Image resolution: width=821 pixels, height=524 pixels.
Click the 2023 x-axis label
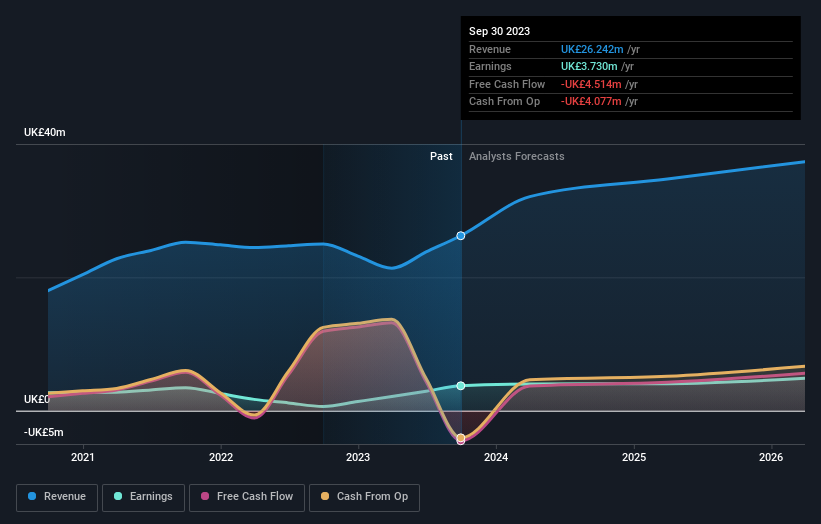[358, 458]
